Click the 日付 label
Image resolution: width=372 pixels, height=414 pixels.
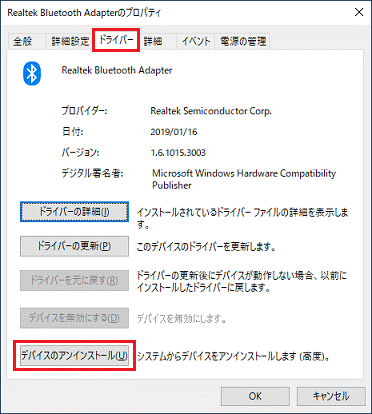pos(72,132)
